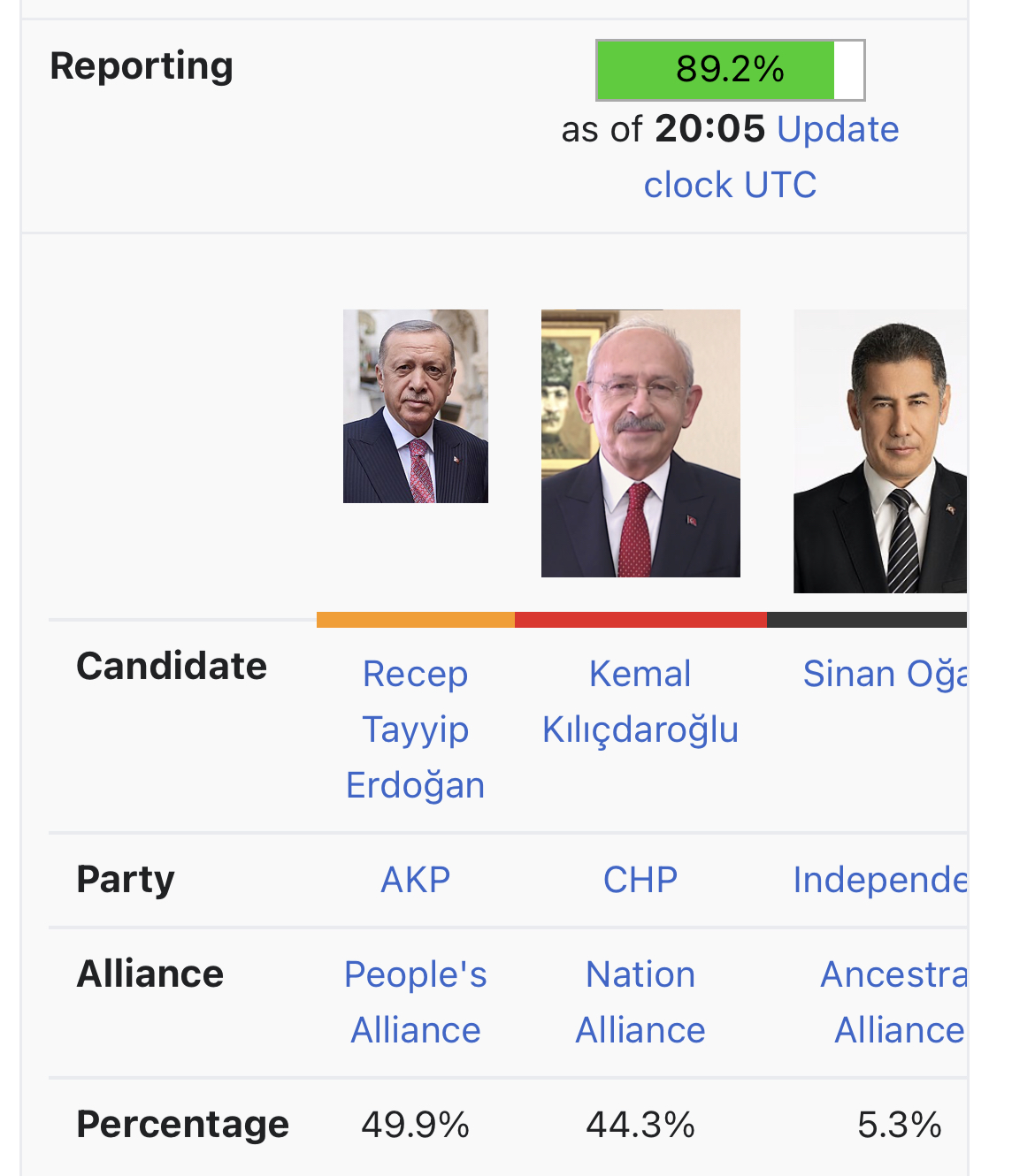The width and height of the screenshot is (1012, 1176).
Task: Open Sinan Oğan's portrait photo
Action: pyautogui.click(x=880, y=451)
